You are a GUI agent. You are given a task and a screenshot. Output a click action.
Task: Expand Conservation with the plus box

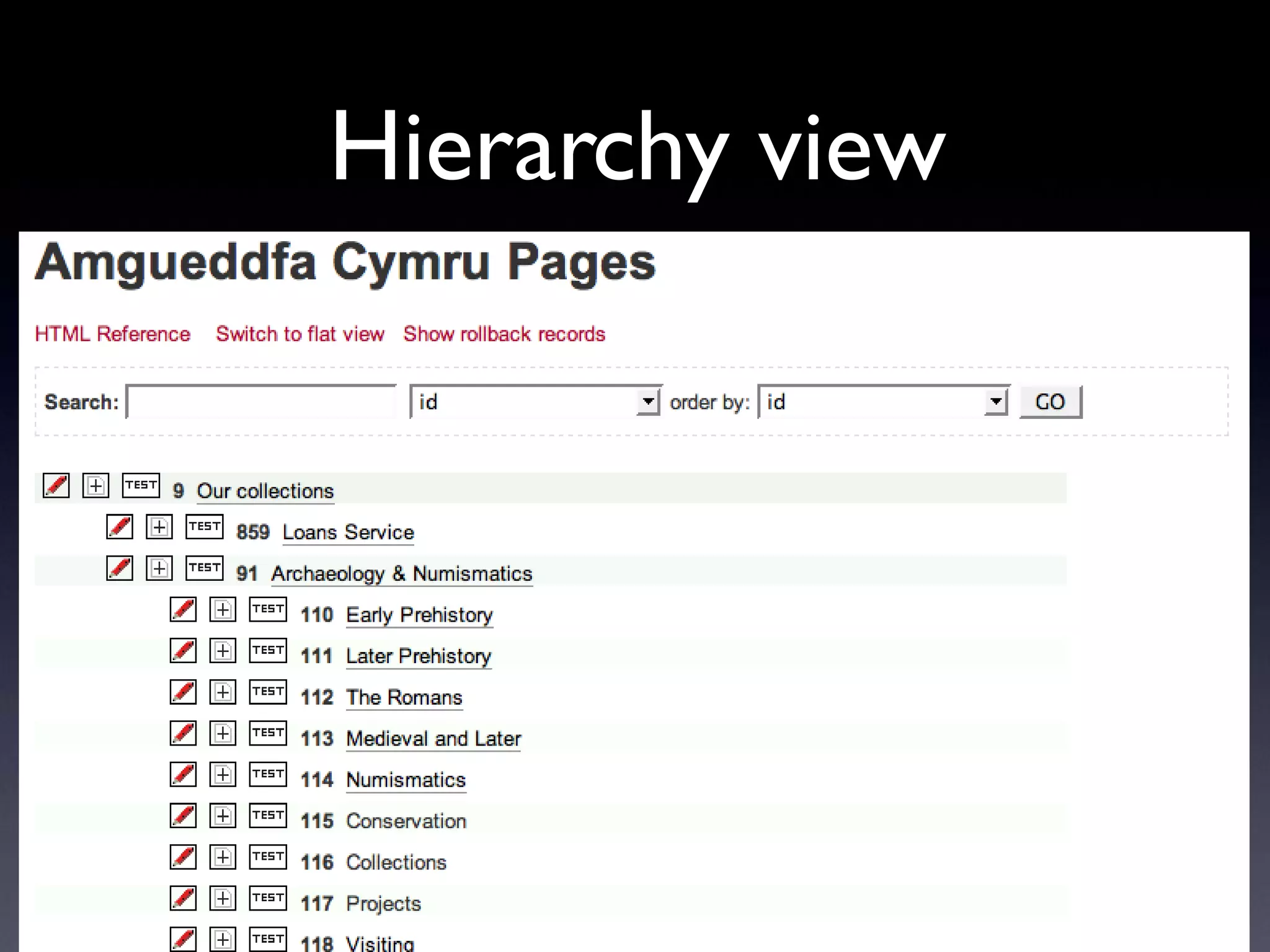(x=223, y=816)
